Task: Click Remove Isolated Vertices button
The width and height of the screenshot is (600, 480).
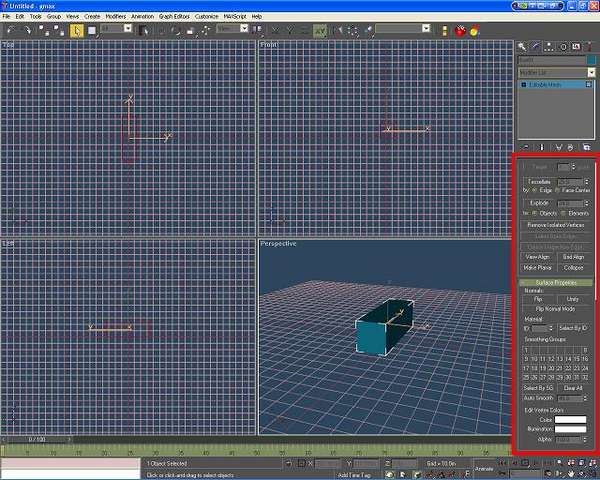Action: [x=555, y=225]
